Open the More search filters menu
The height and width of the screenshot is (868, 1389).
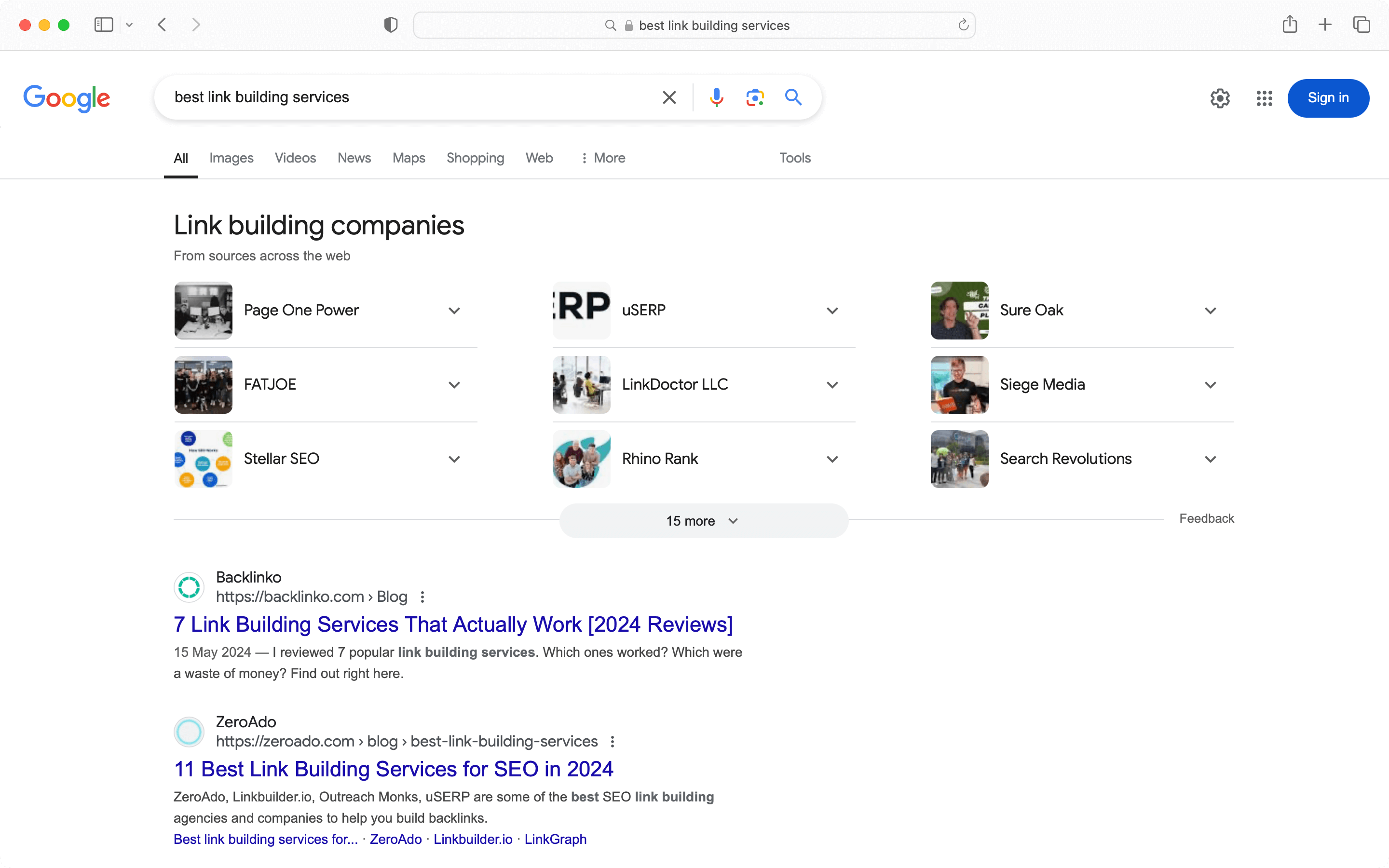(x=603, y=158)
